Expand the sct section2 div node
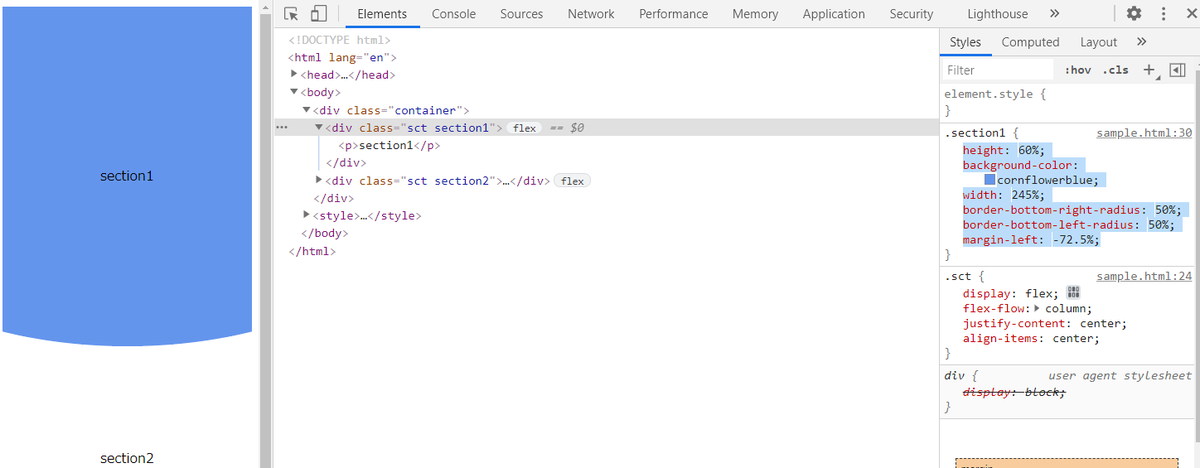 tap(319, 180)
